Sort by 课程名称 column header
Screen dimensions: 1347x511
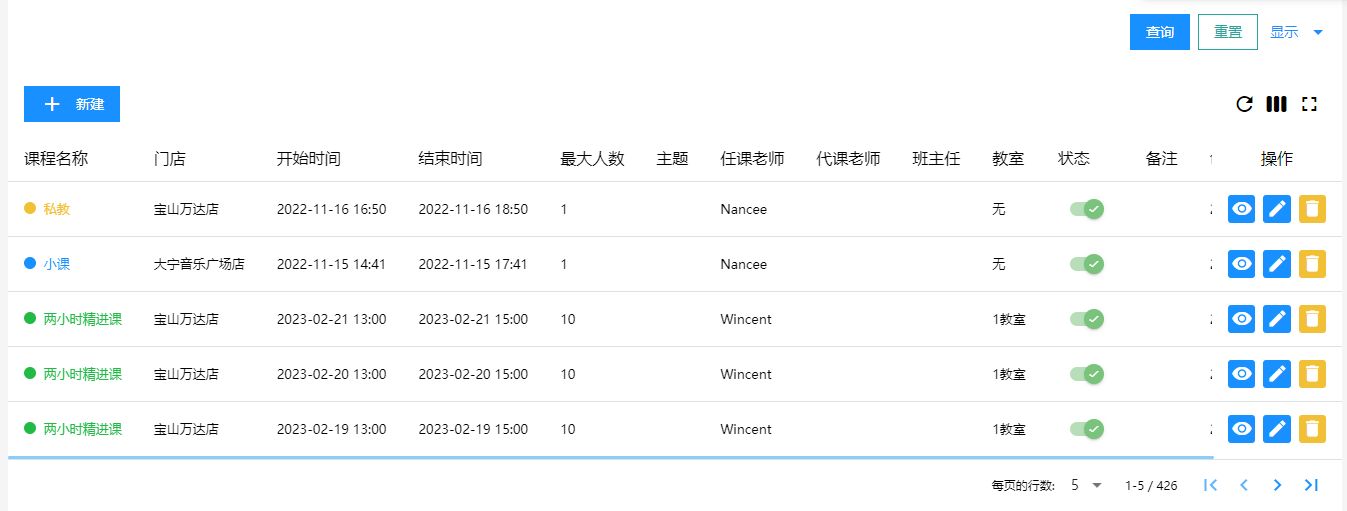click(56, 159)
